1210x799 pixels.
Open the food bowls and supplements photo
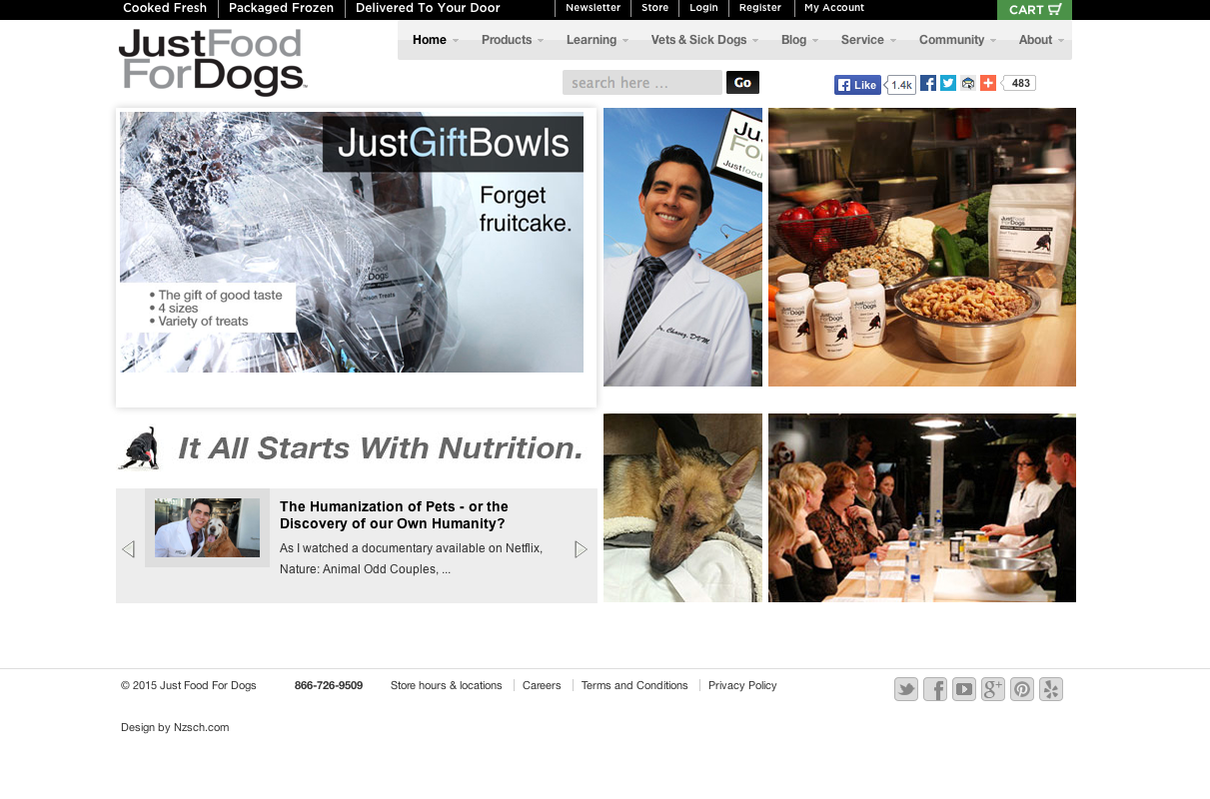click(x=922, y=247)
